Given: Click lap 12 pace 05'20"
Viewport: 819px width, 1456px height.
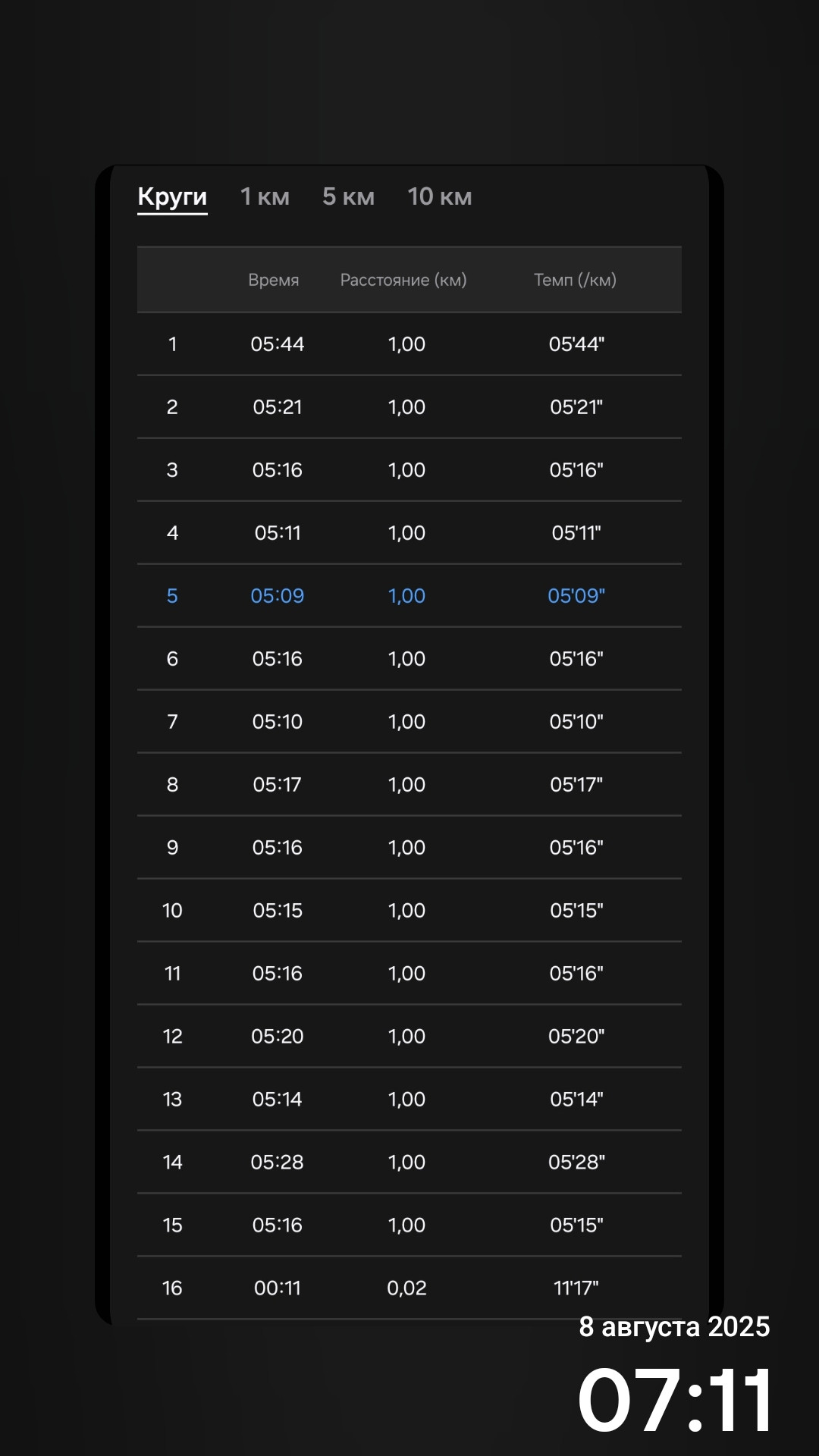Looking at the screenshot, I should pos(576,1037).
